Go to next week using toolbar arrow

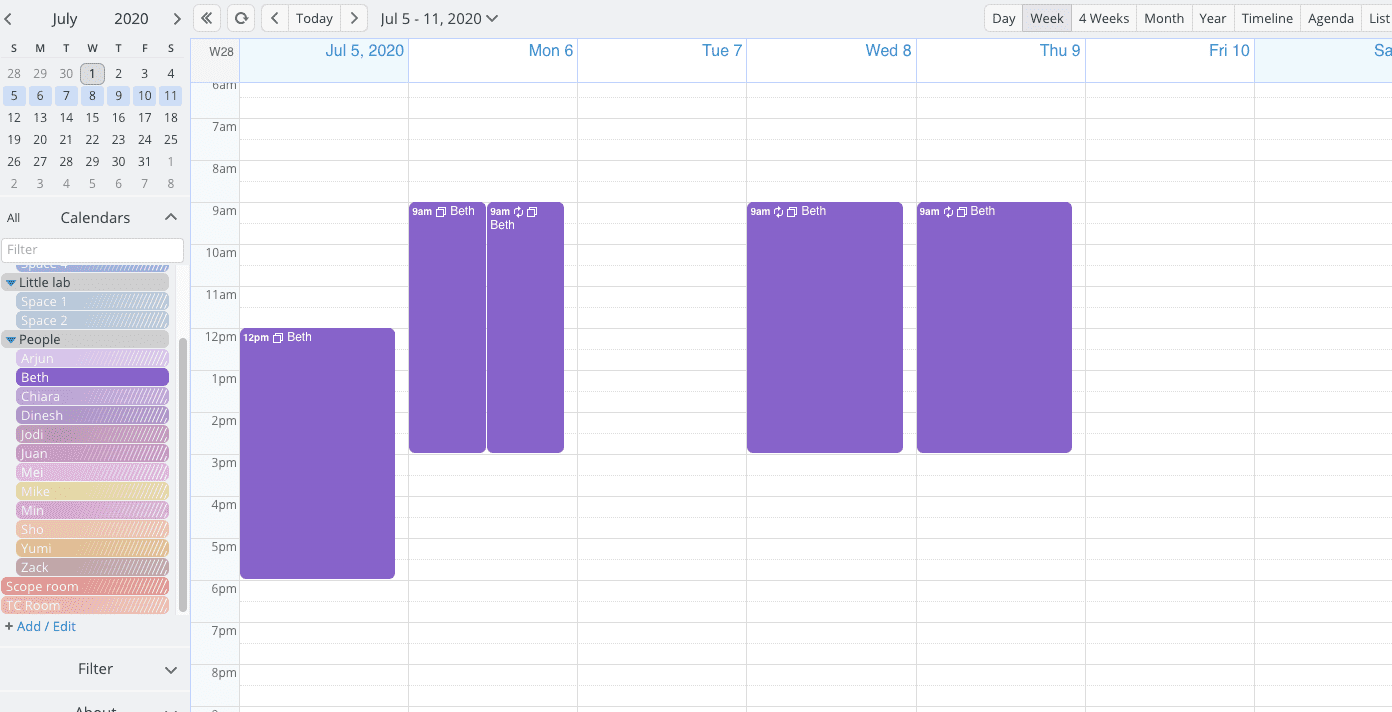[354, 18]
